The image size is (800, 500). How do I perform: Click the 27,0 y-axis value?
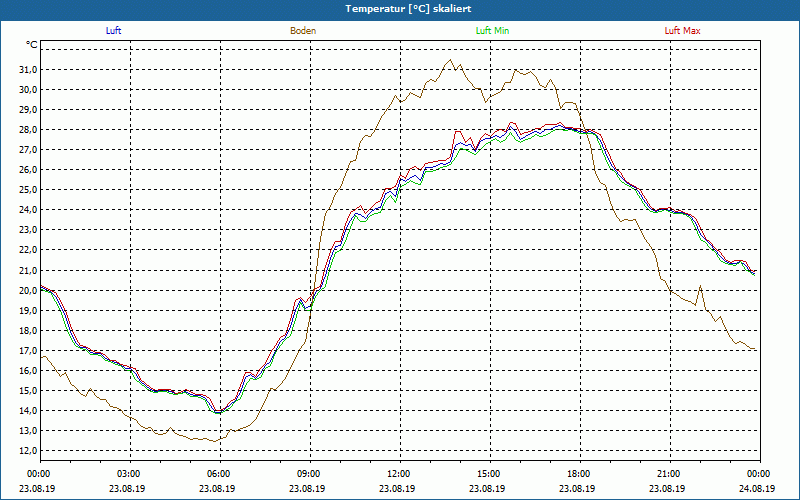pos(29,150)
